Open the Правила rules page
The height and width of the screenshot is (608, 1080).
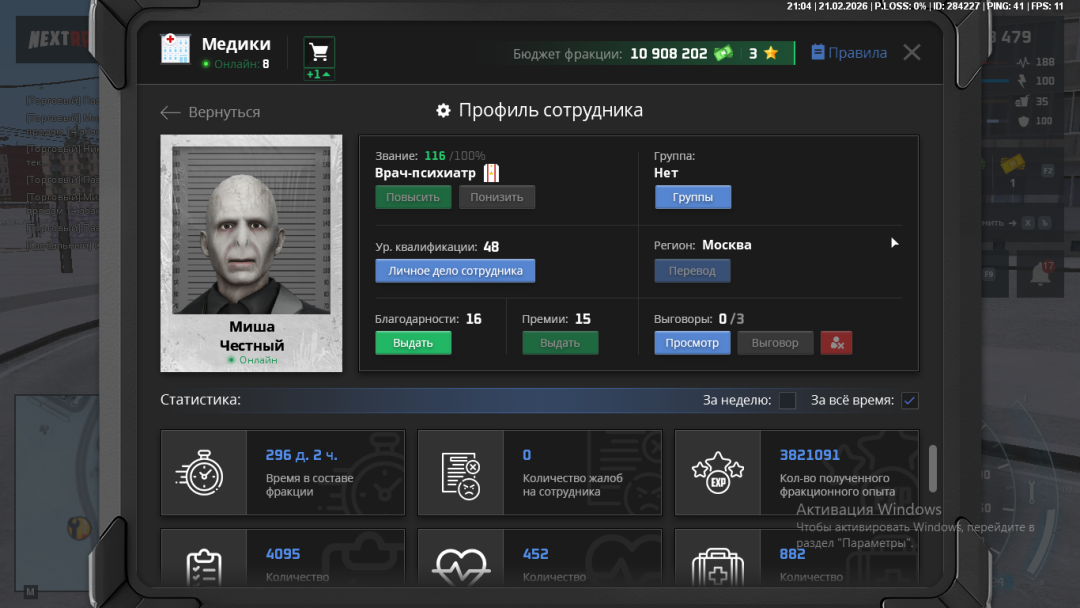(848, 53)
